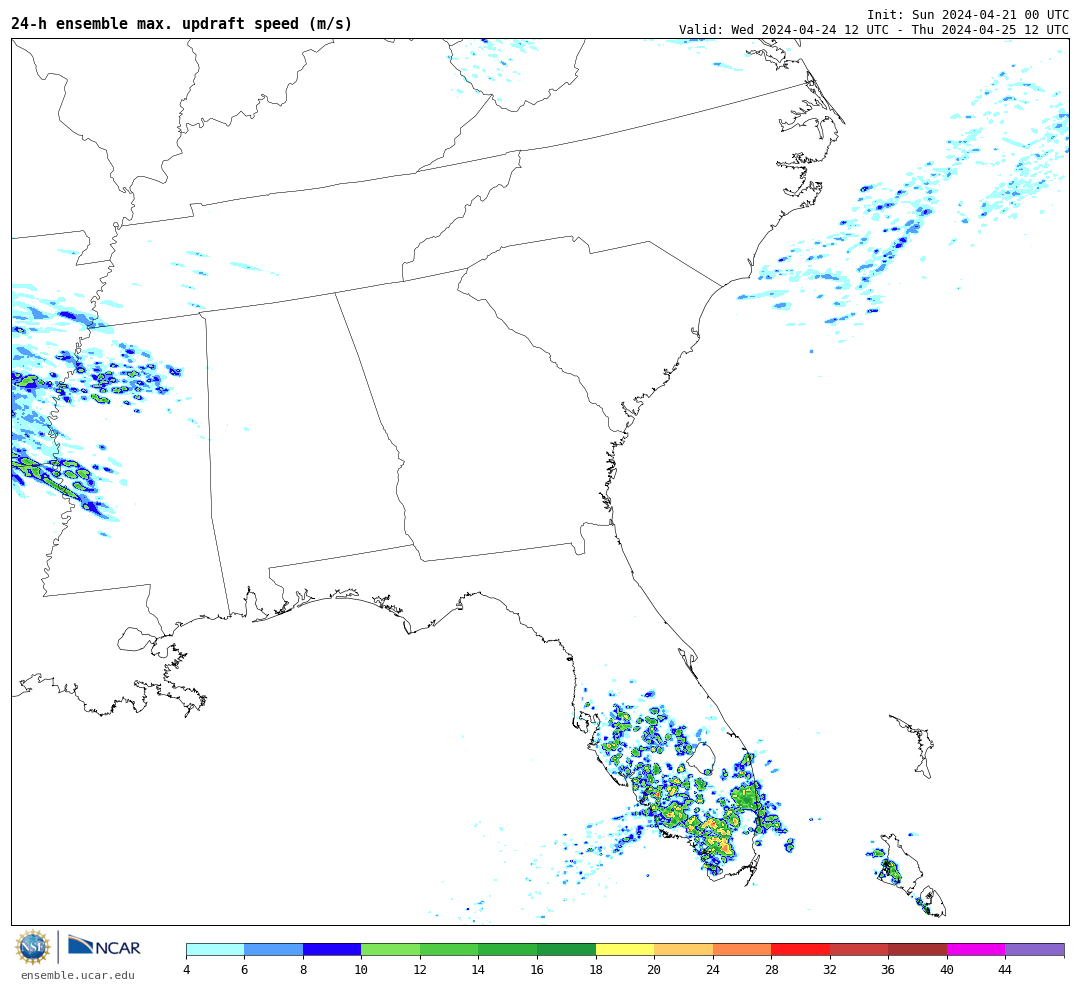1080x988 pixels.
Task: Click the colorbar label '10'
Action: 361,969
